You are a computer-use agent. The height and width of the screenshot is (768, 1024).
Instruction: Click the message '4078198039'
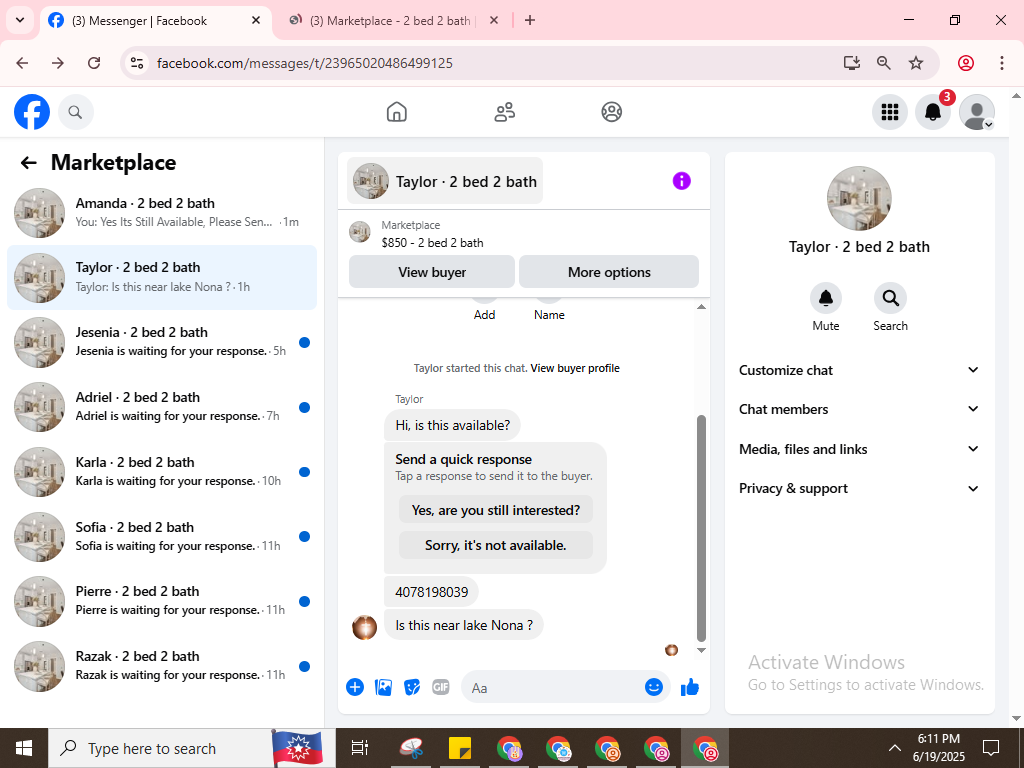pos(431,592)
